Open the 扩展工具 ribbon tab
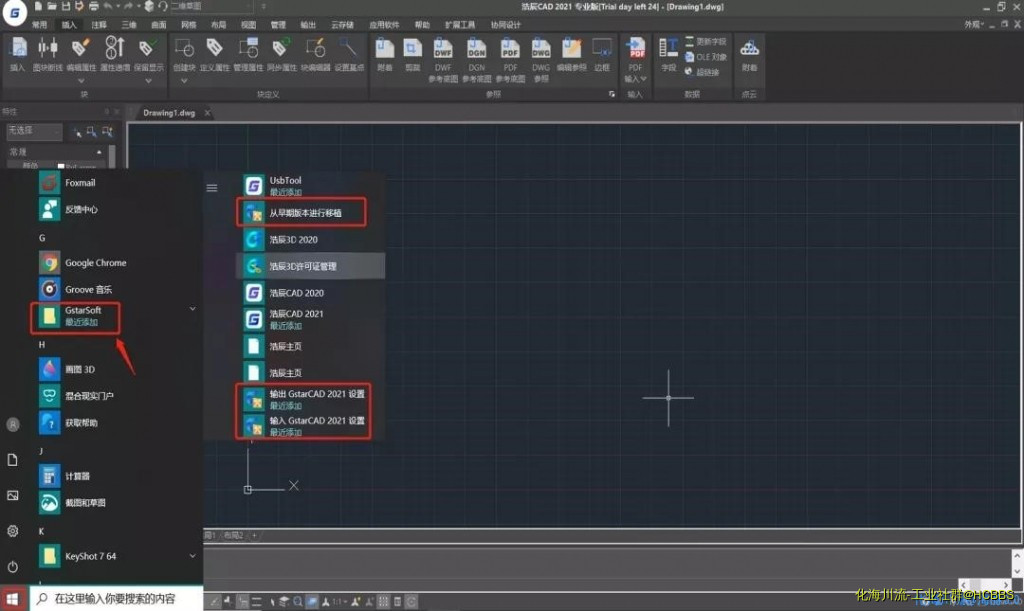1024x611 pixels. tap(460, 24)
